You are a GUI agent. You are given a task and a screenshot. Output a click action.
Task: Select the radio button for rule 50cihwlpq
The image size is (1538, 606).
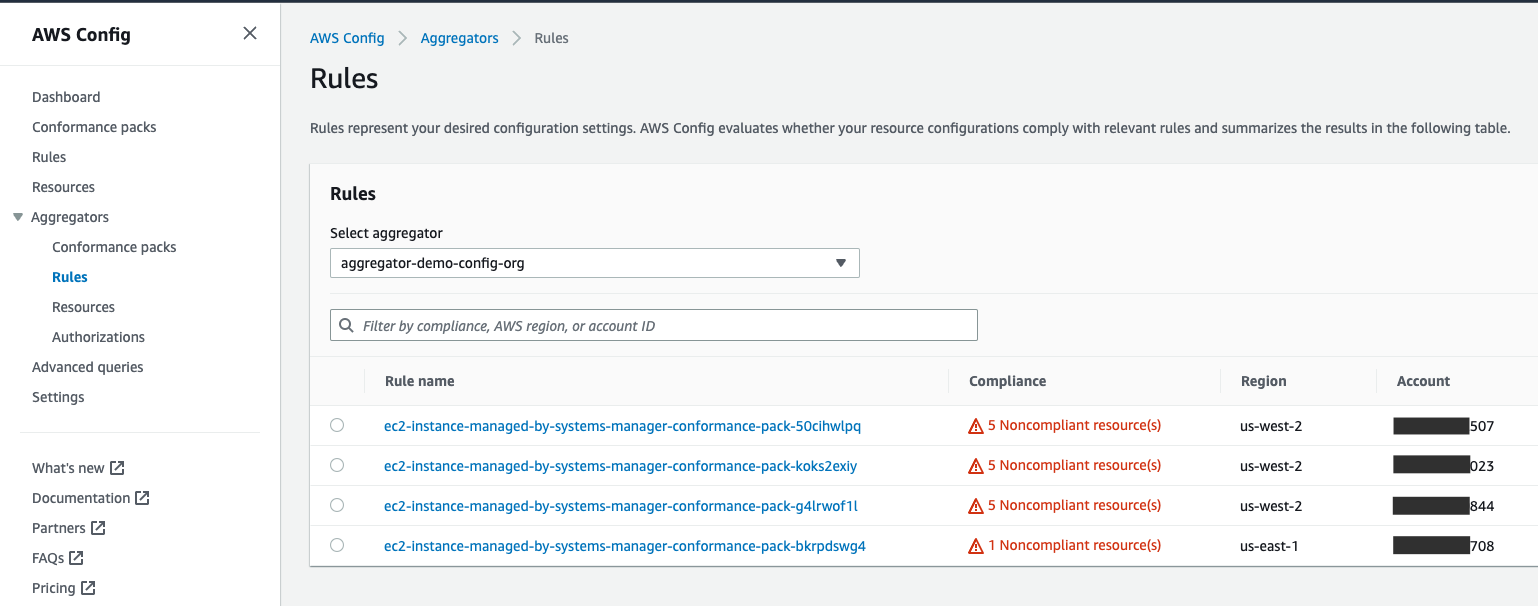point(337,425)
